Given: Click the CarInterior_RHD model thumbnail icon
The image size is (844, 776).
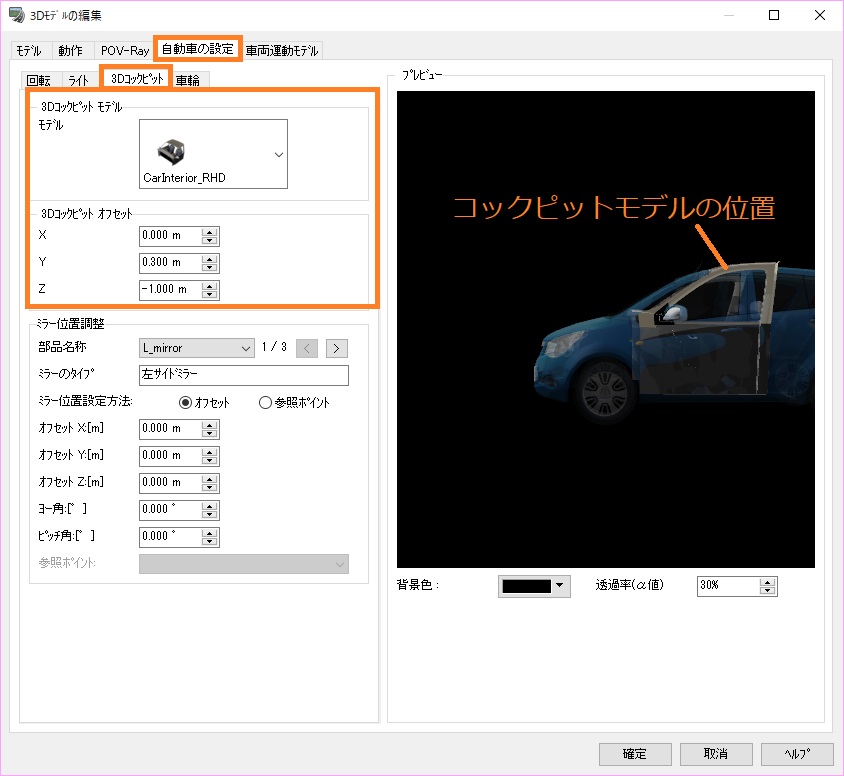Looking at the screenshot, I should 173,151.
